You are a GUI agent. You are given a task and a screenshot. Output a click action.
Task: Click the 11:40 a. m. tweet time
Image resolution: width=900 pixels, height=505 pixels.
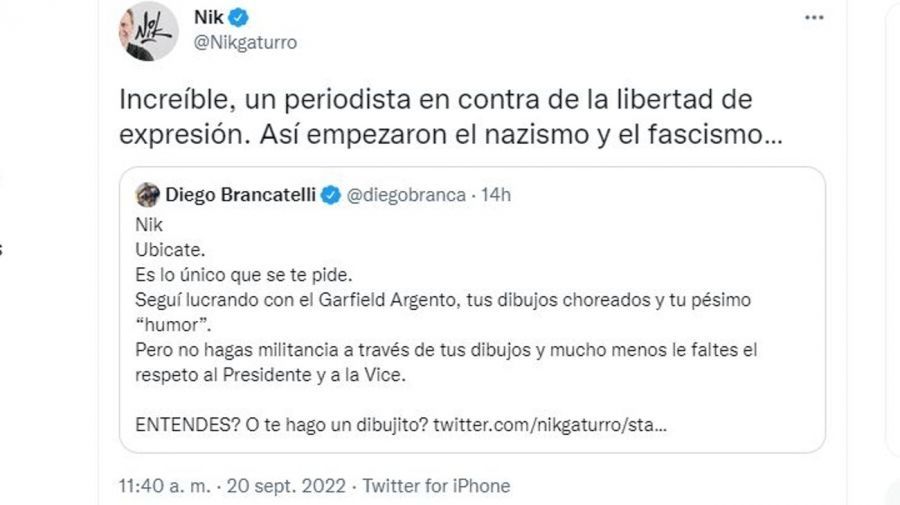pyautogui.click(x=161, y=487)
